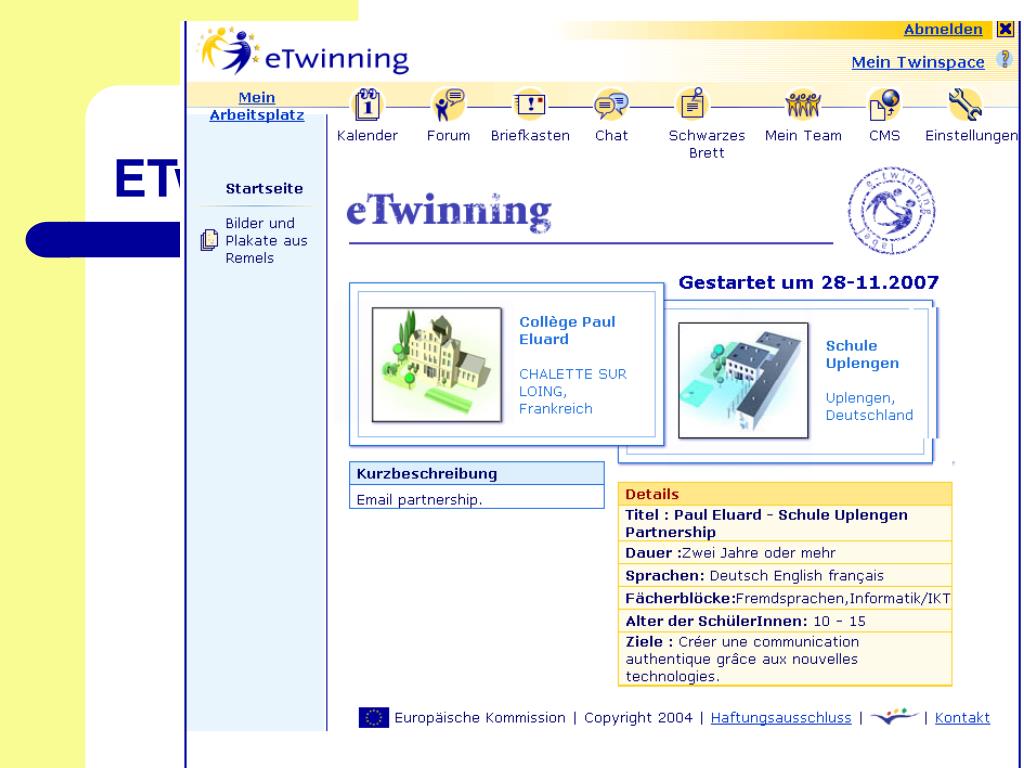
Task: Open the Mein Team people icon
Action: (803, 104)
